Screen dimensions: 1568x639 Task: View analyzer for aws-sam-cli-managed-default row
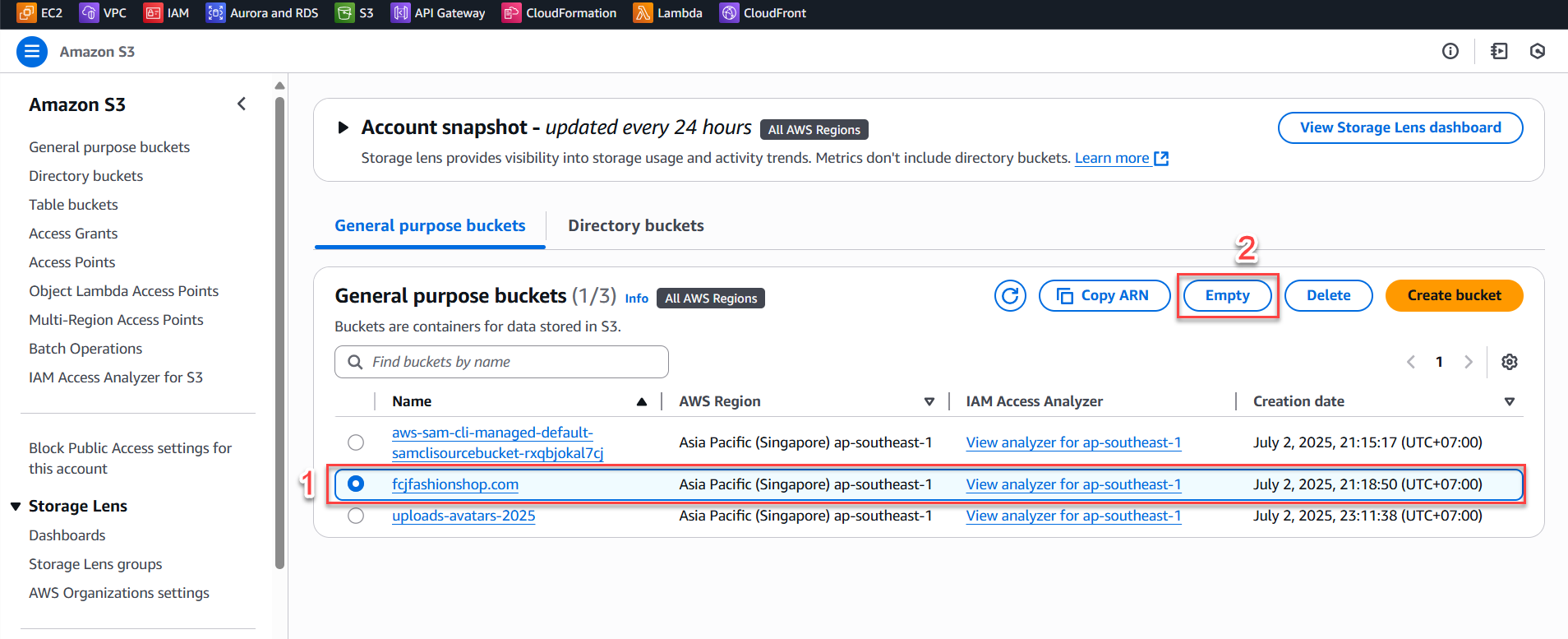coord(1073,442)
